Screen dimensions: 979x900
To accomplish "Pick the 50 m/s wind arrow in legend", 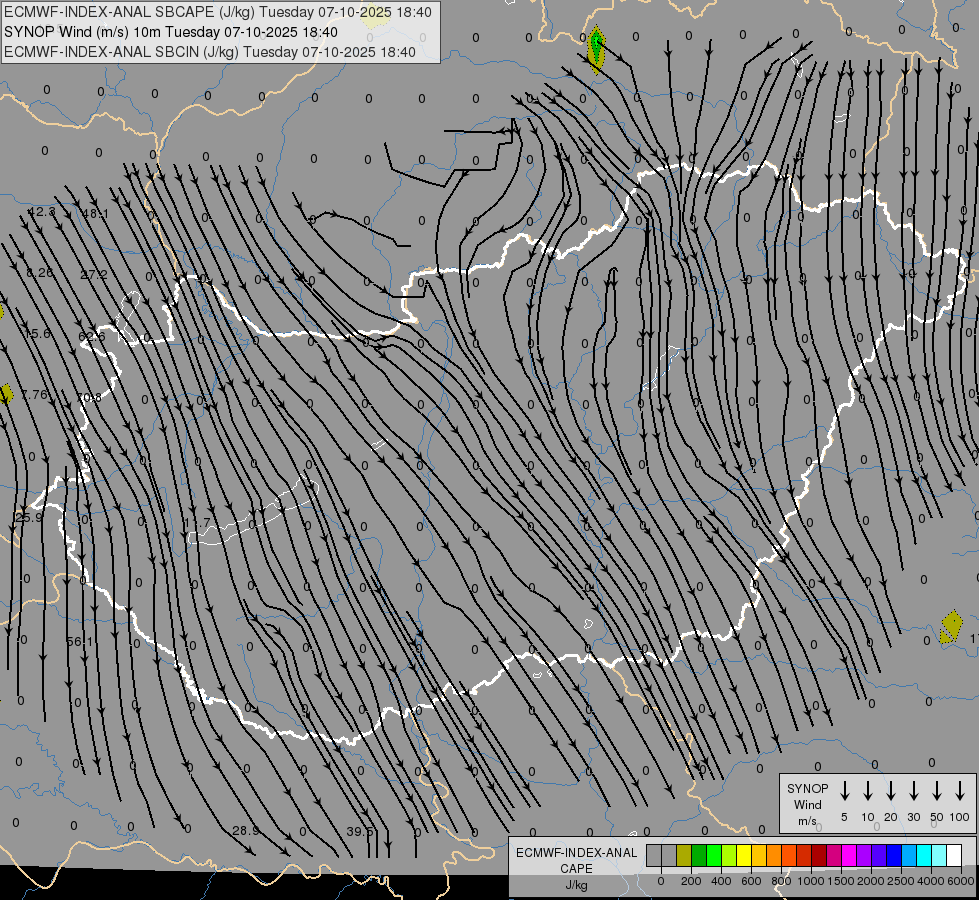I will pos(937,792).
